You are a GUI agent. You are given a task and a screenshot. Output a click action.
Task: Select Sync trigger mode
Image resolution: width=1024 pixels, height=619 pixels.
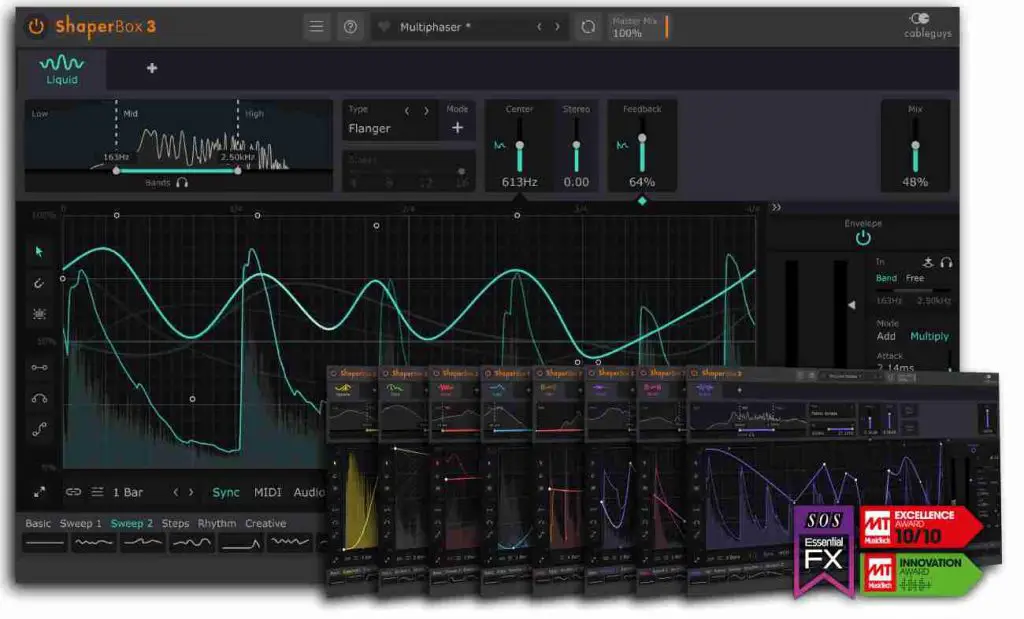tap(226, 492)
